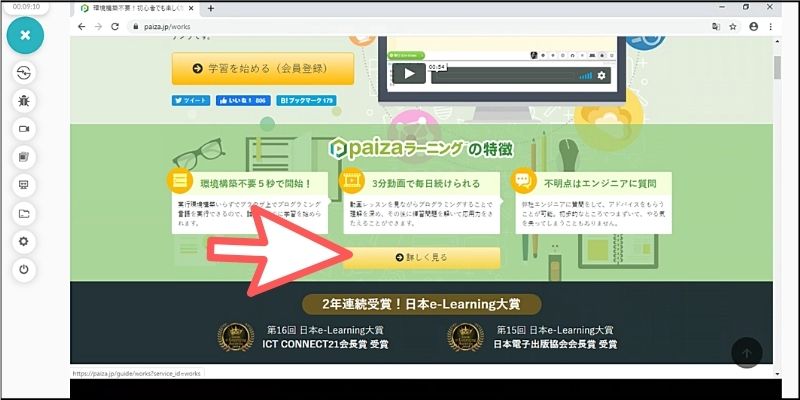This screenshot has width=800, height=400.
Task: Open the sidebar settings gear icon
Action: coord(24,241)
